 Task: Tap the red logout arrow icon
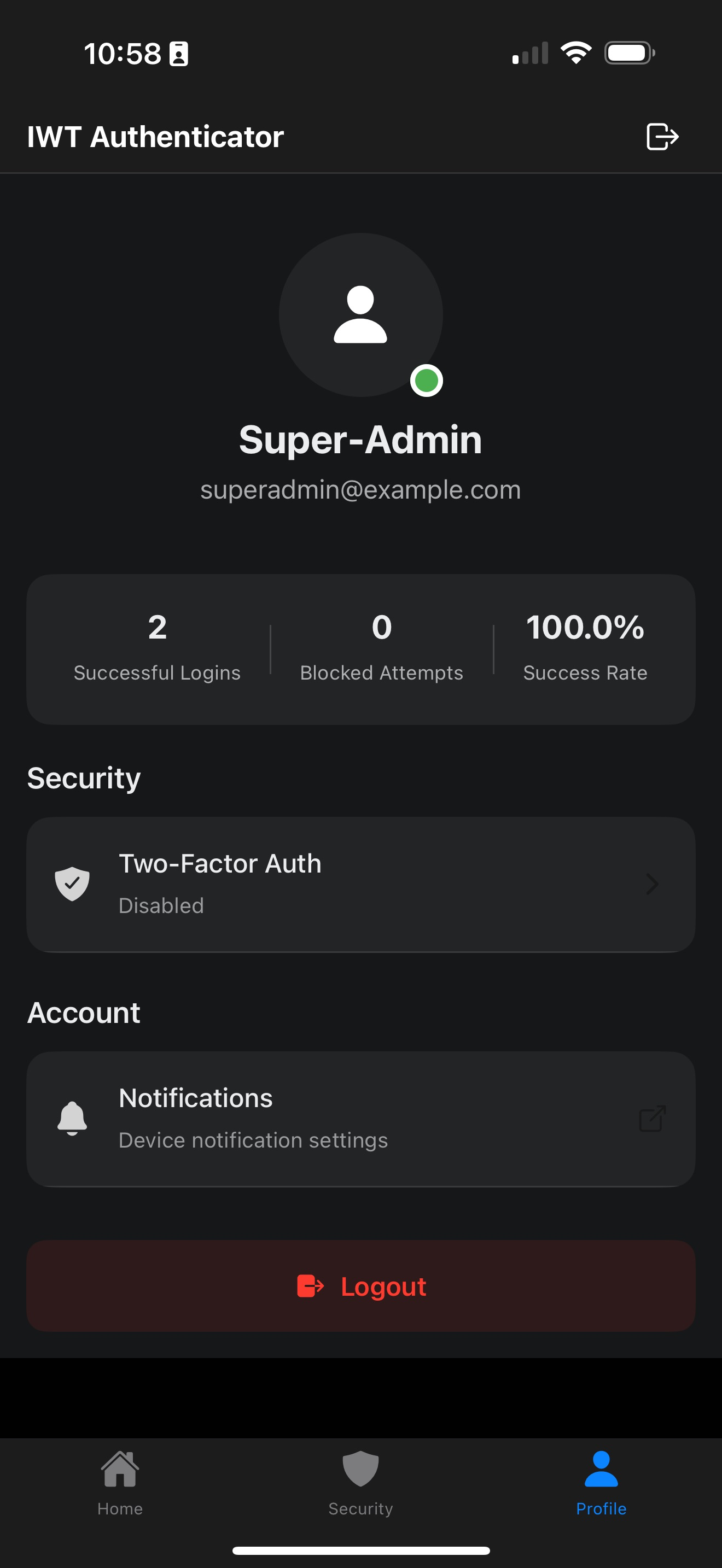click(x=311, y=1286)
